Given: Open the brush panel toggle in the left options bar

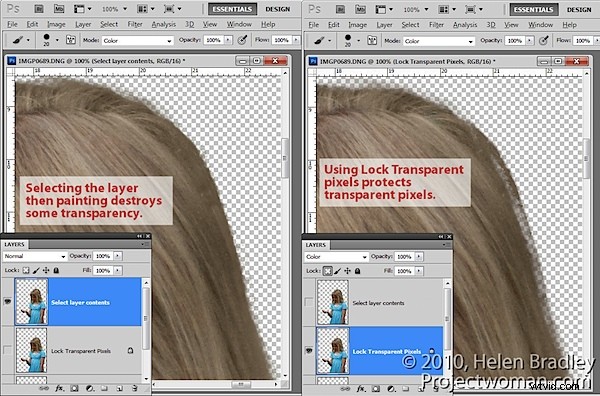Looking at the screenshot, I should coord(71,40).
